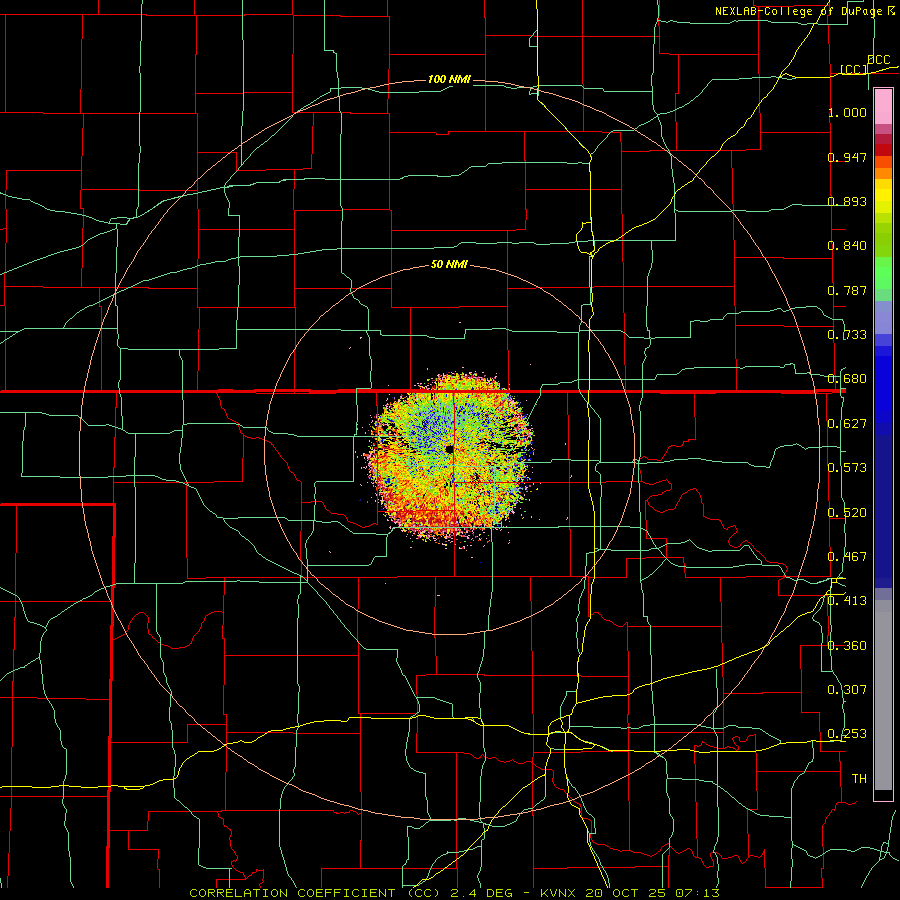The width and height of the screenshot is (900, 900).
Task: Click the 0.840 color scale value
Action: (847, 246)
